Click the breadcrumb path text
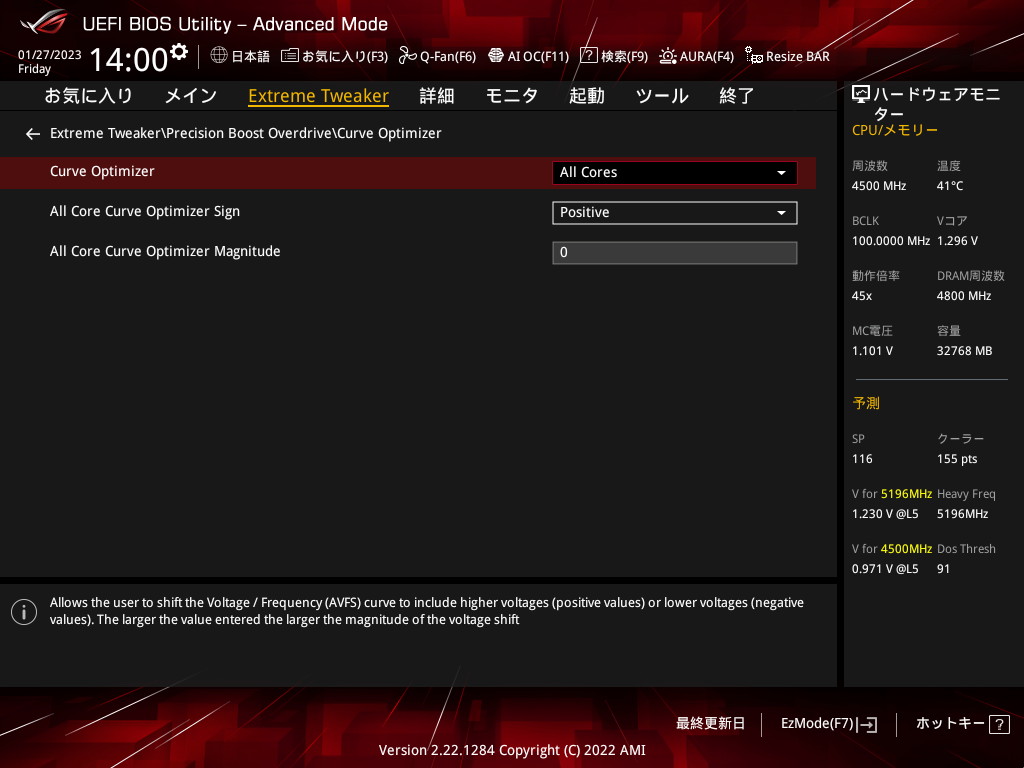 (246, 133)
